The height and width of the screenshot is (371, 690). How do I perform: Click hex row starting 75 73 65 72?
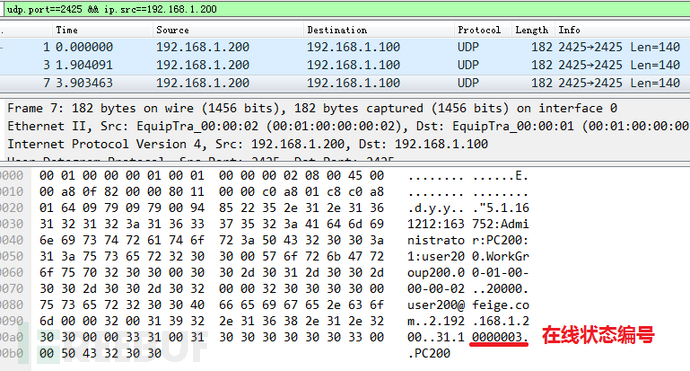211,305
